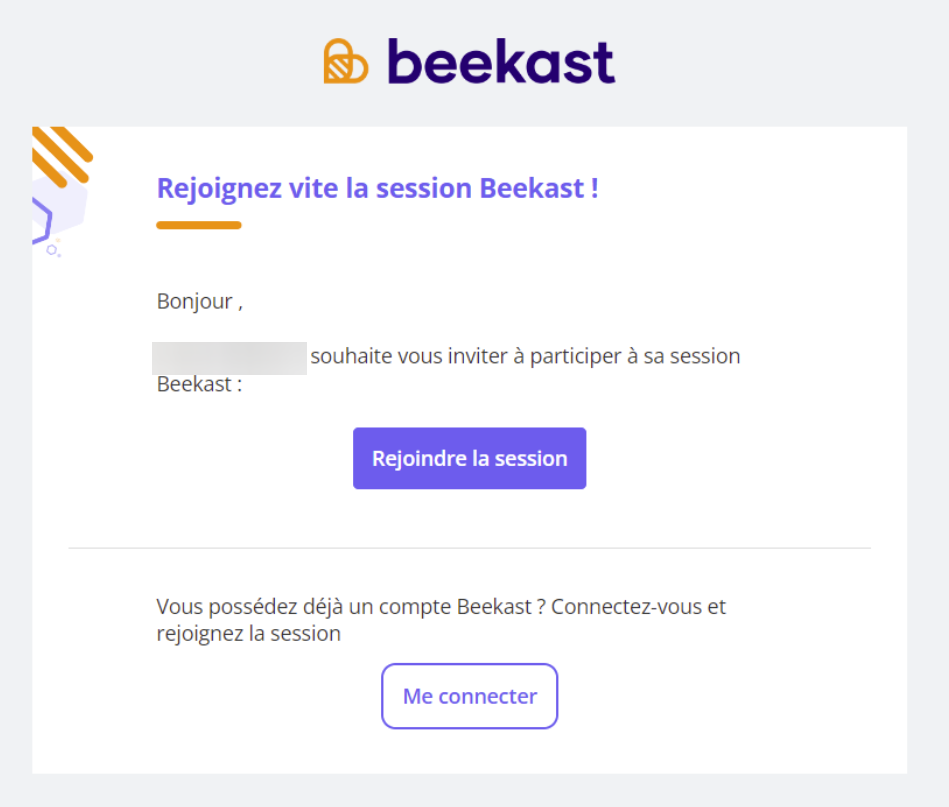949x807 pixels.
Task: Click the small circle dots under the hexagon
Action: click(54, 250)
